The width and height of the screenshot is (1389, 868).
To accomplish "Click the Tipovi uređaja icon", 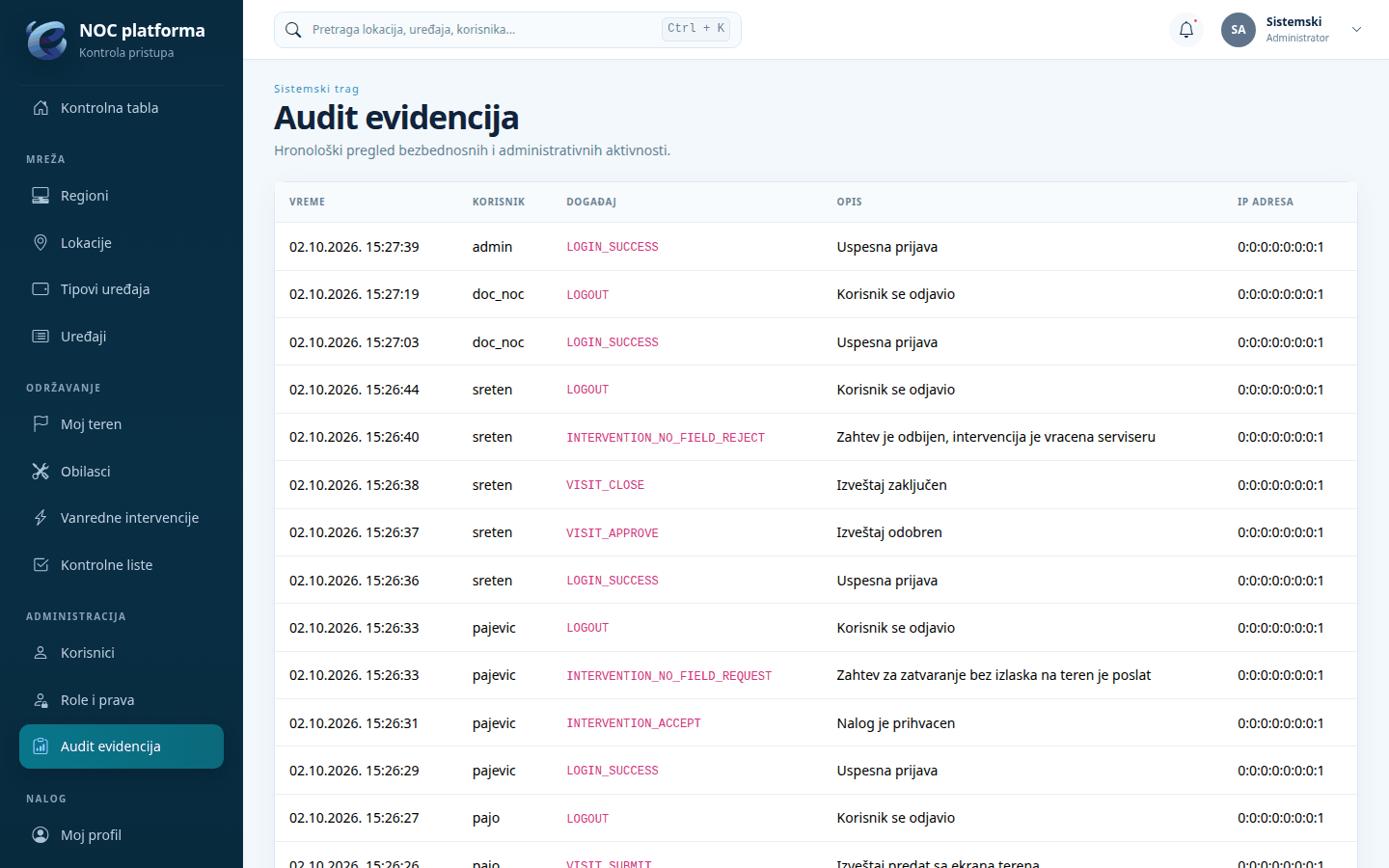I will pos(41,289).
